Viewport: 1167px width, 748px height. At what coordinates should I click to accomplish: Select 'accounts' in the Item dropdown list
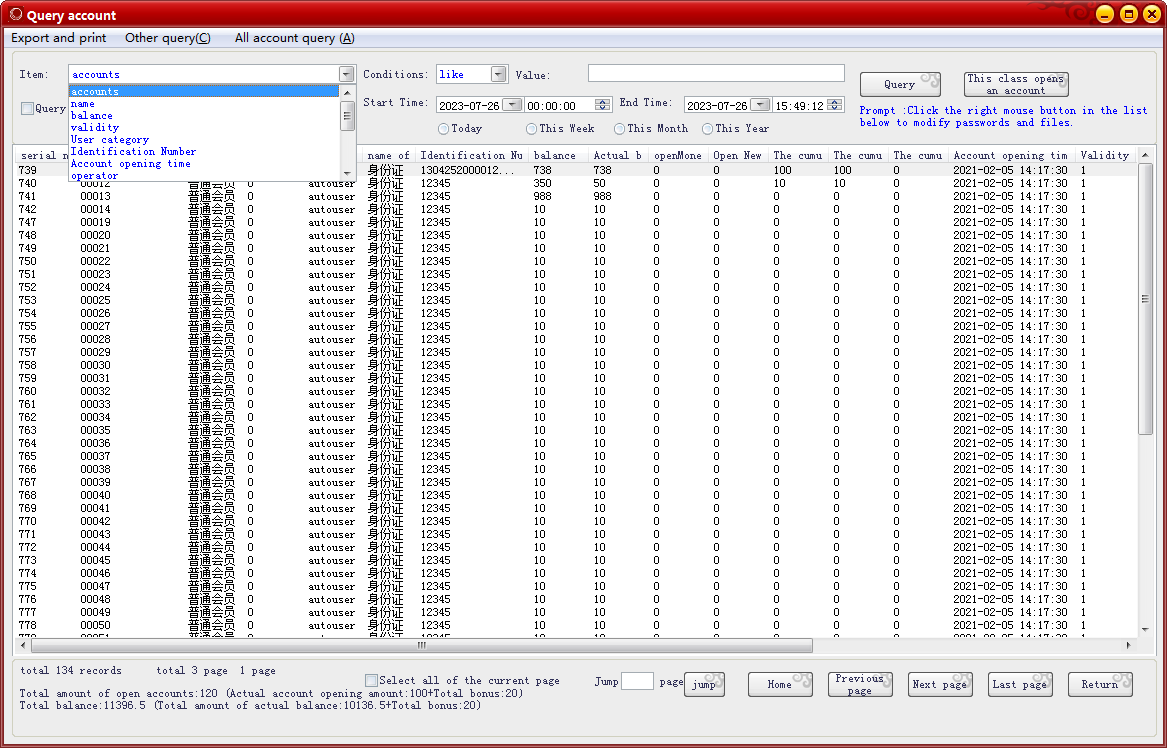203,92
